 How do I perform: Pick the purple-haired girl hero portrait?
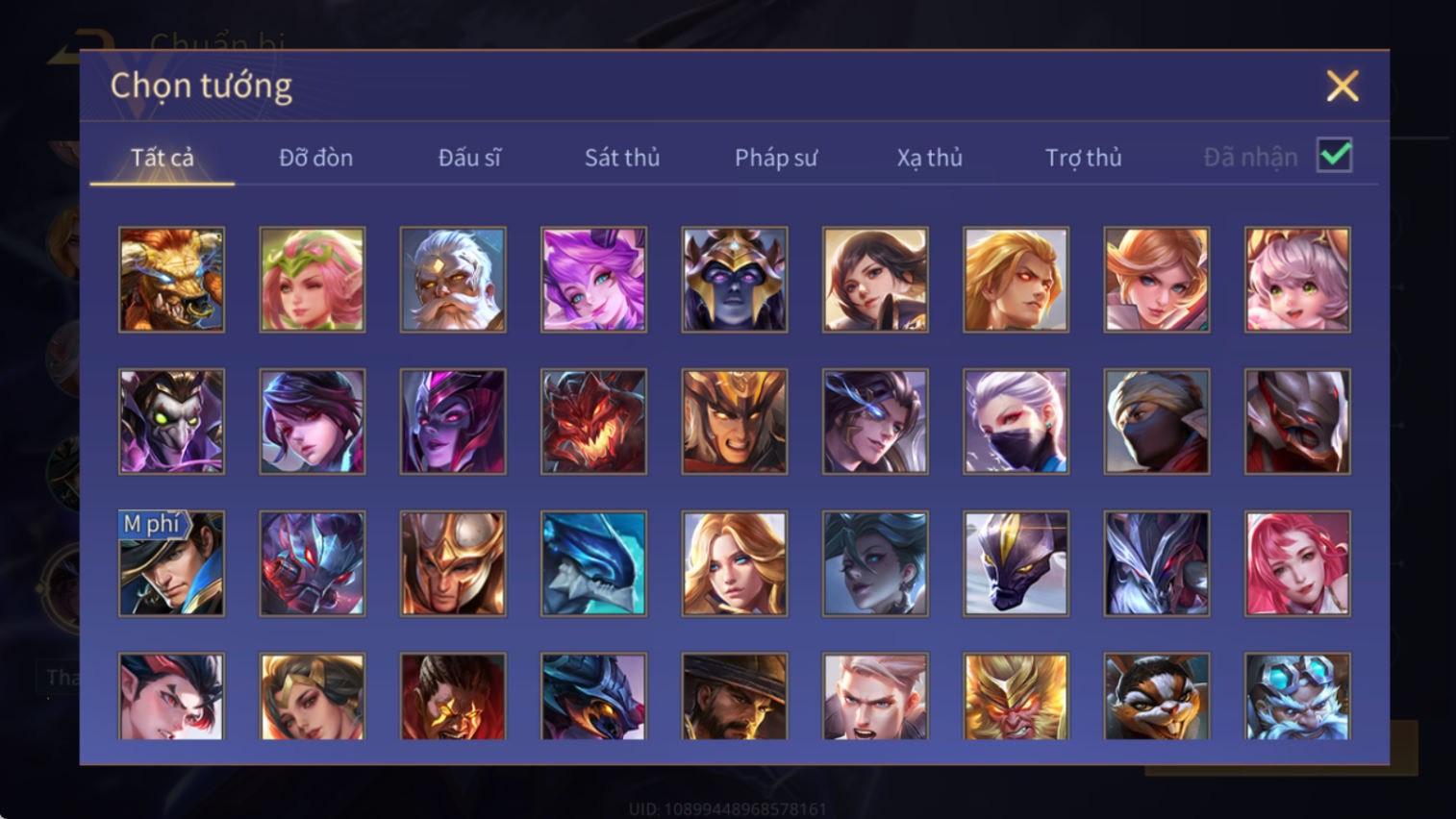click(593, 280)
